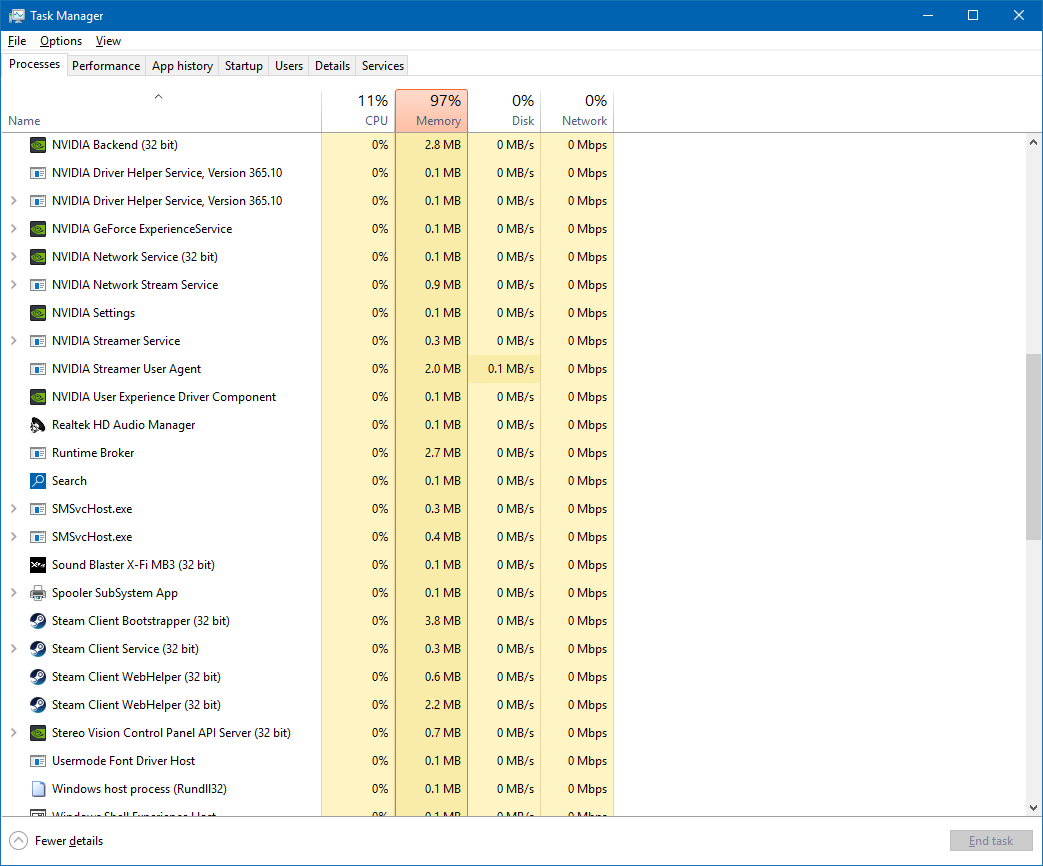This screenshot has width=1043, height=866.
Task: Click the SMSvcHost.exe 0.3 MB row icon
Action: (x=38, y=509)
